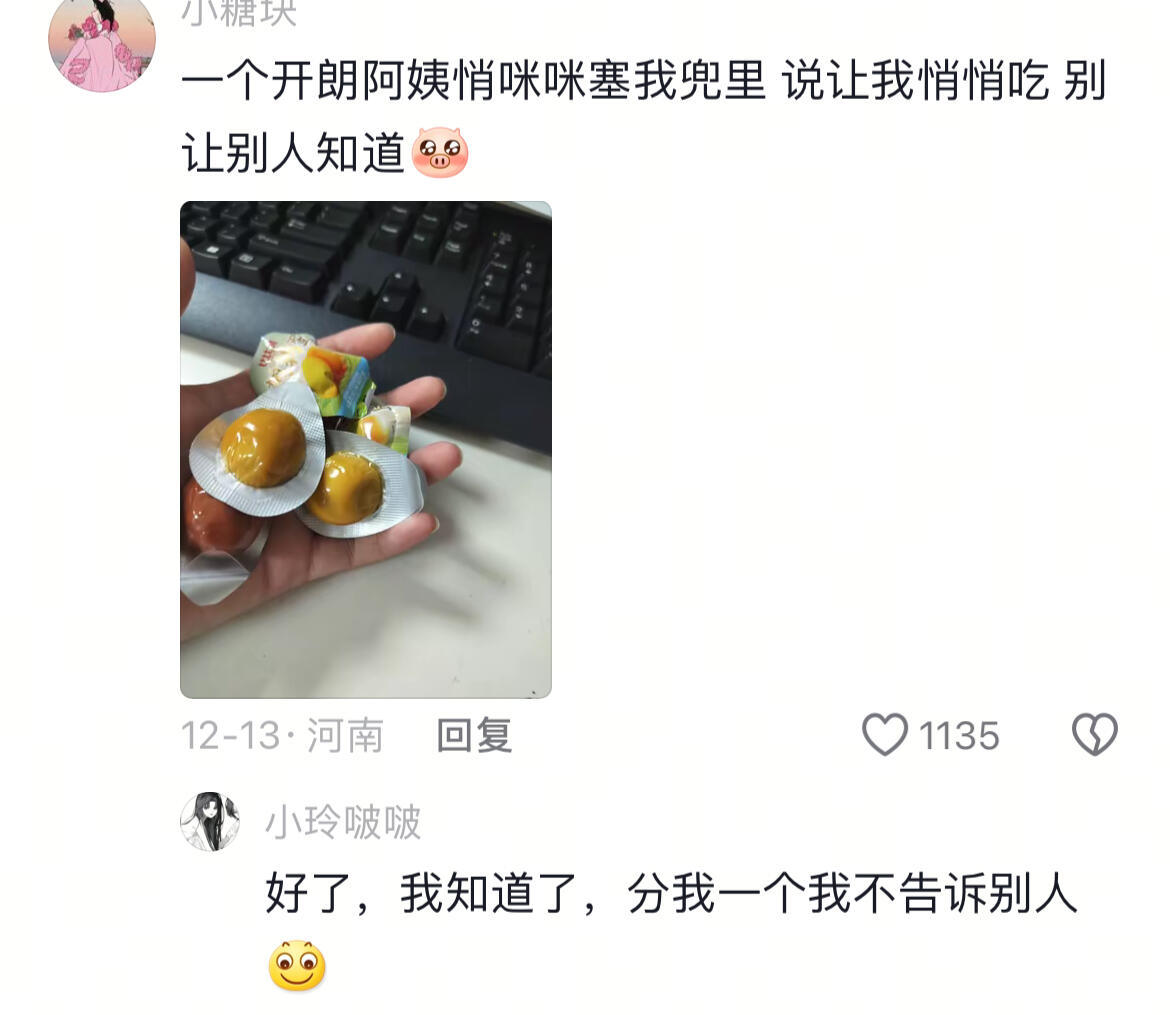
Task: Open 小玲啵啵's profile avatar
Action: (210, 822)
